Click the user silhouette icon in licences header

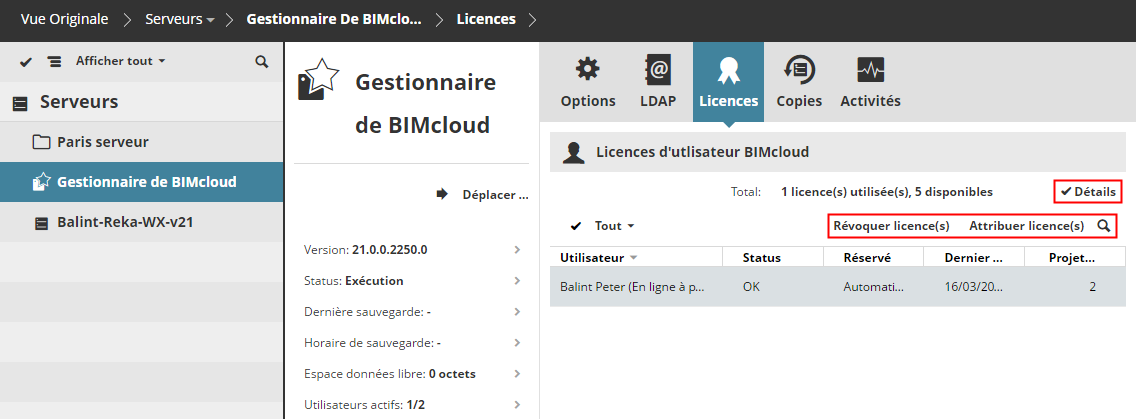574,152
